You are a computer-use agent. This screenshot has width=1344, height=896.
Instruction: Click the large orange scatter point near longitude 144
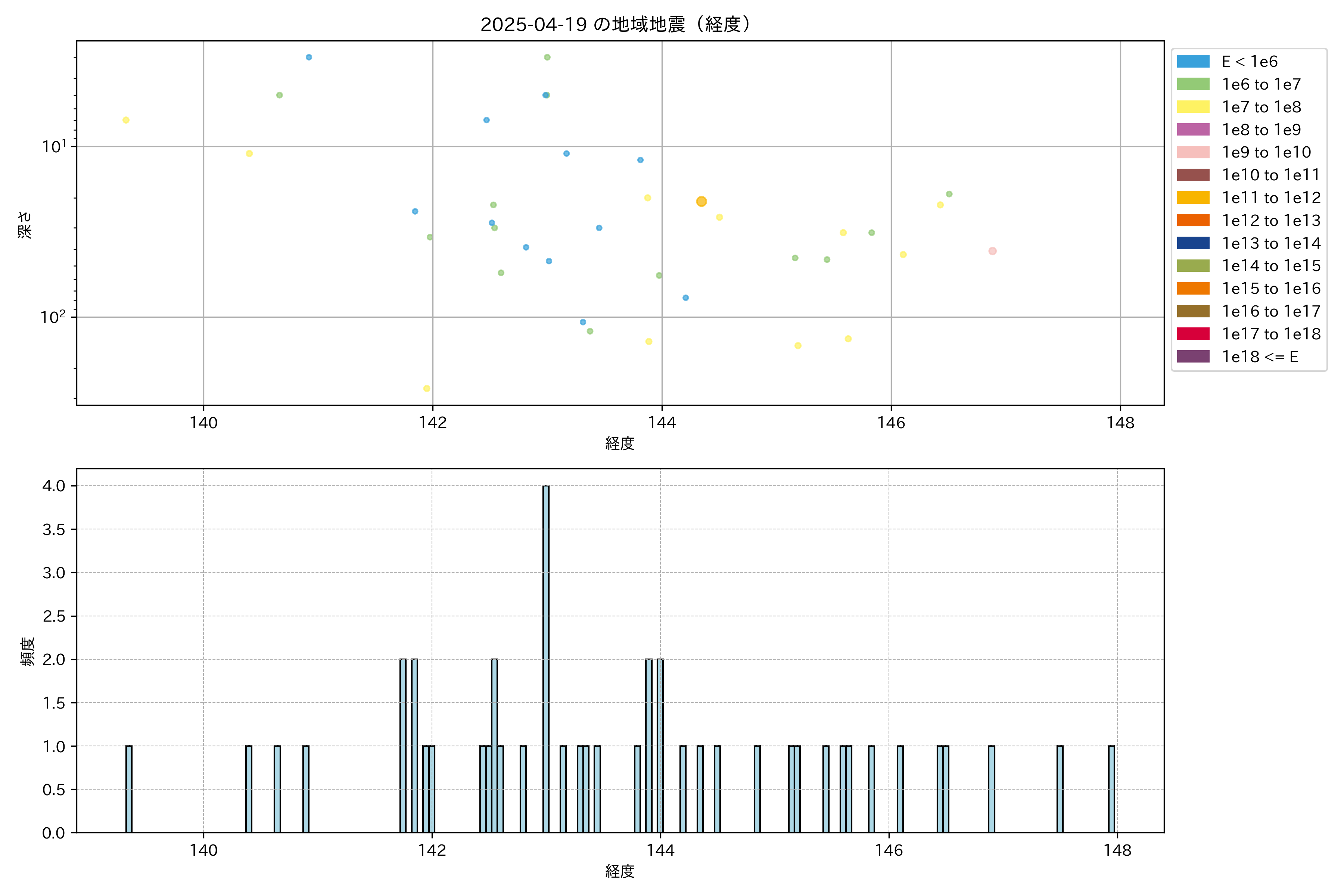[701, 202]
